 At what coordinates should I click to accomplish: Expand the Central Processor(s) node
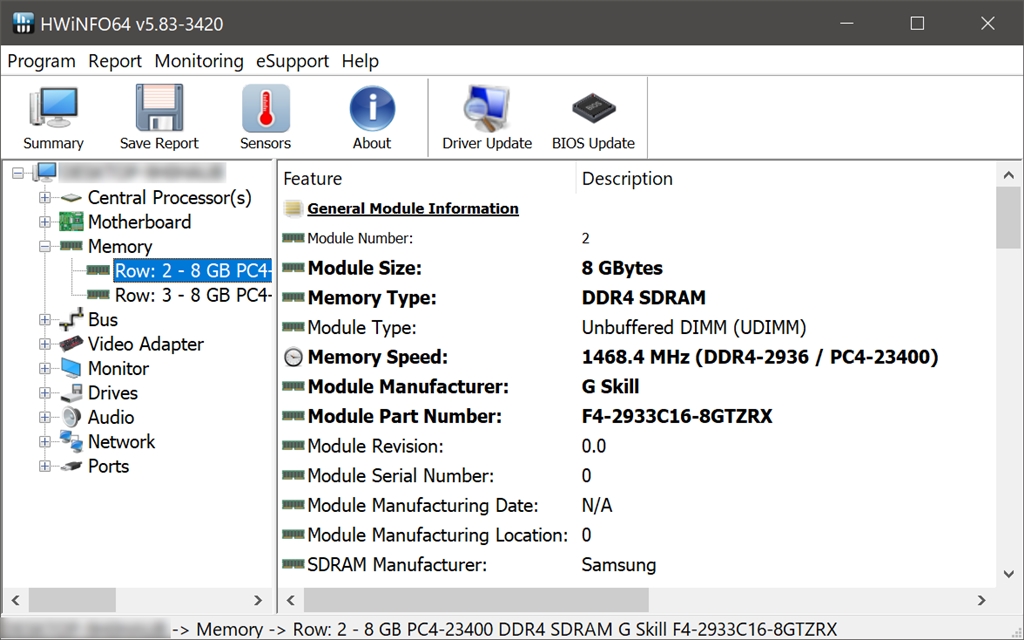45,198
